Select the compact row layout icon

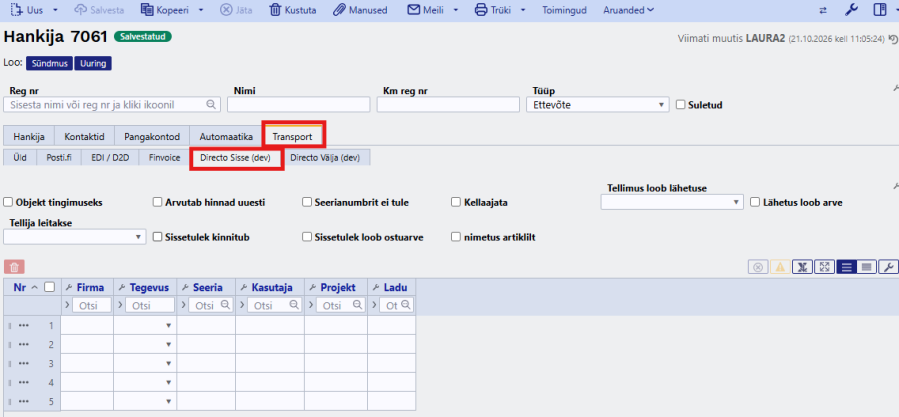[867, 267]
